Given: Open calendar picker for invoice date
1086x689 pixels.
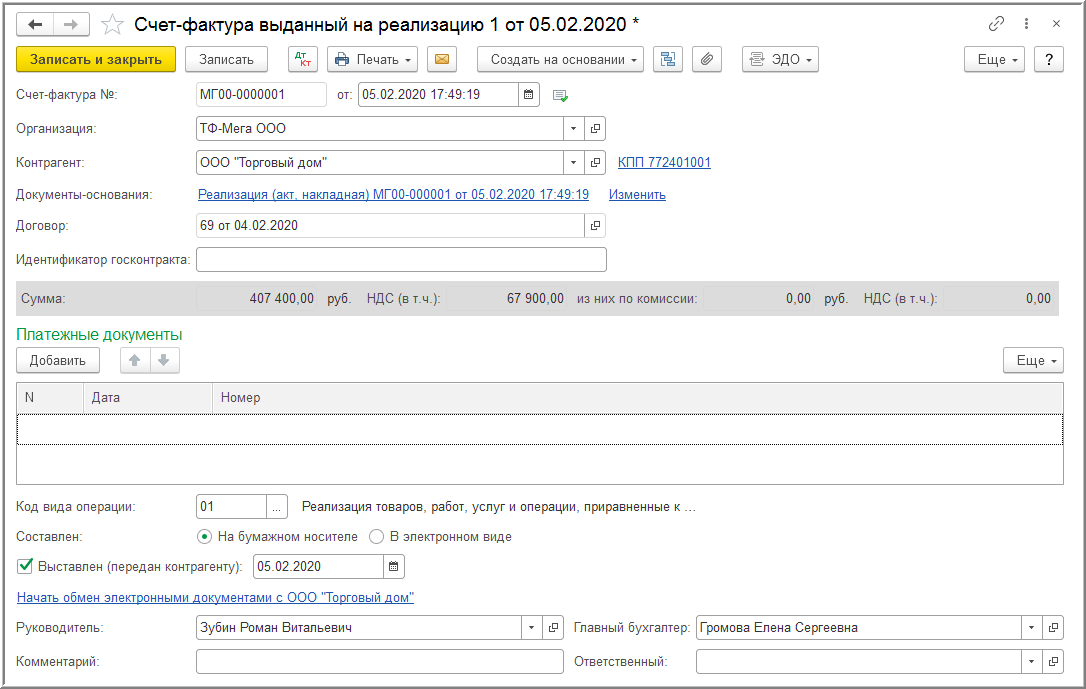Looking at the screenshot, I should point(528,95).
